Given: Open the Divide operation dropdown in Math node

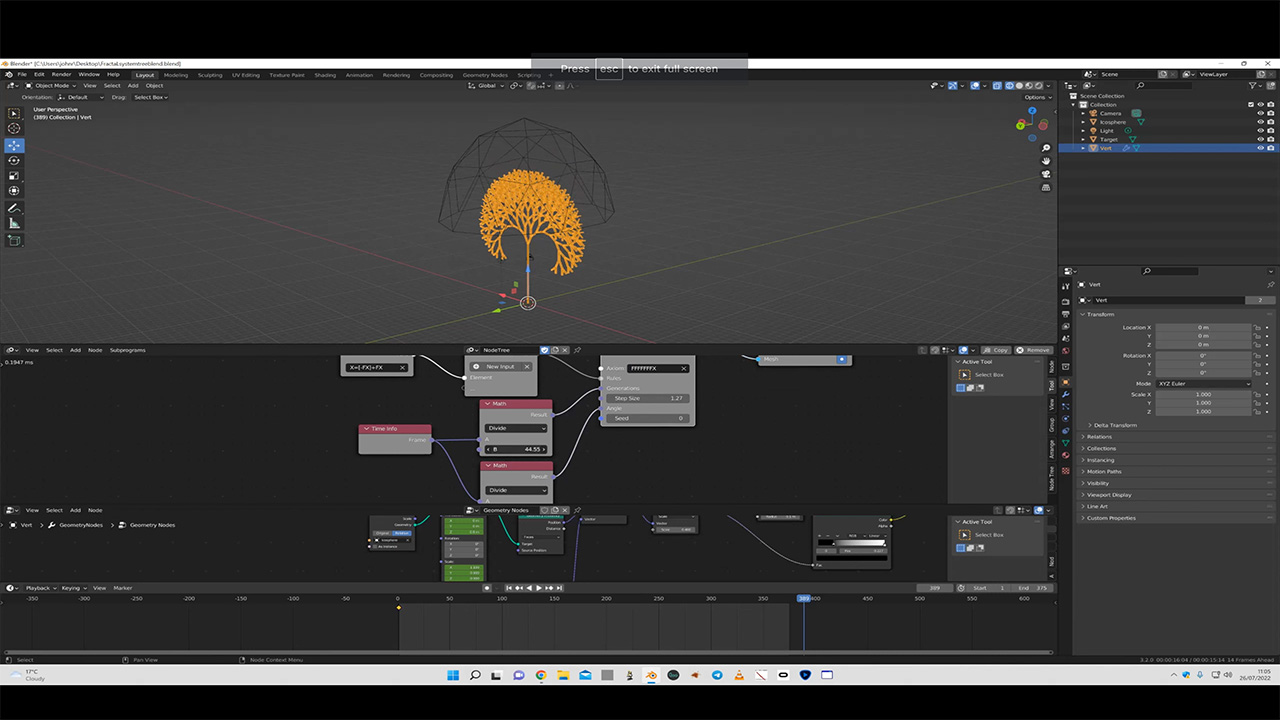Looking at the screenshot, I should tap(516, 428).
